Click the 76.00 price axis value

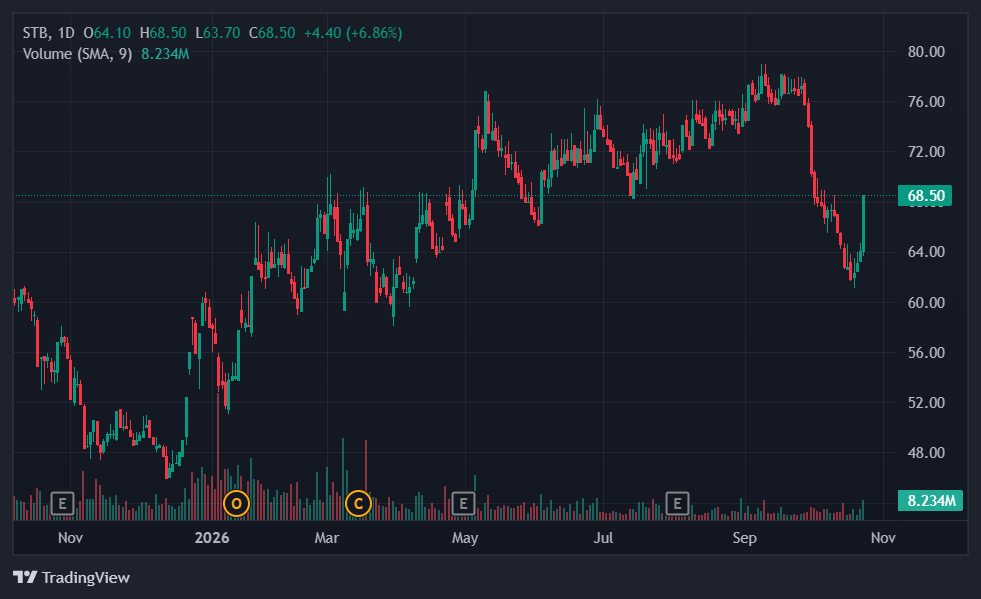926,101
